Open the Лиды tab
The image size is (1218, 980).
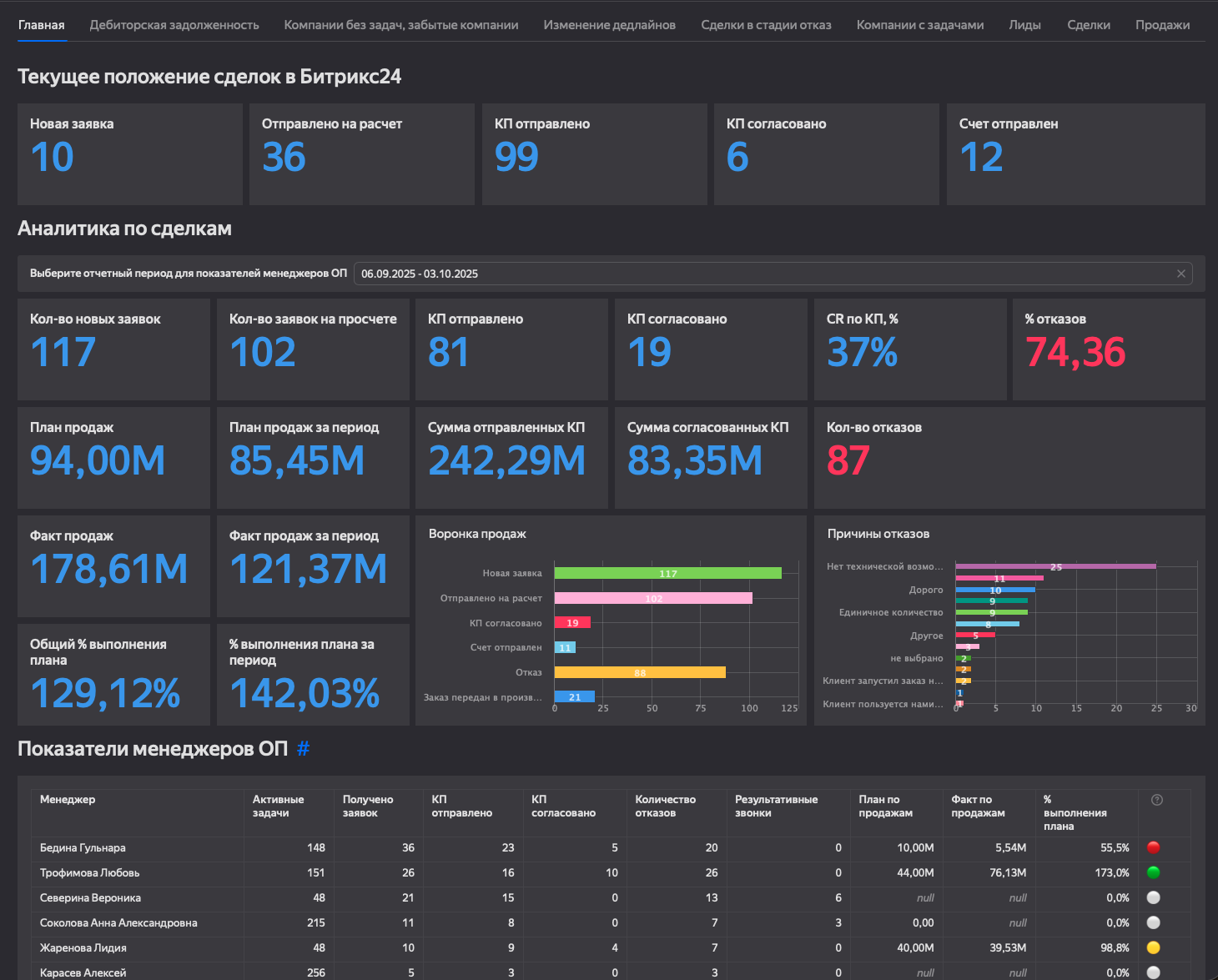click(1024, 25)
